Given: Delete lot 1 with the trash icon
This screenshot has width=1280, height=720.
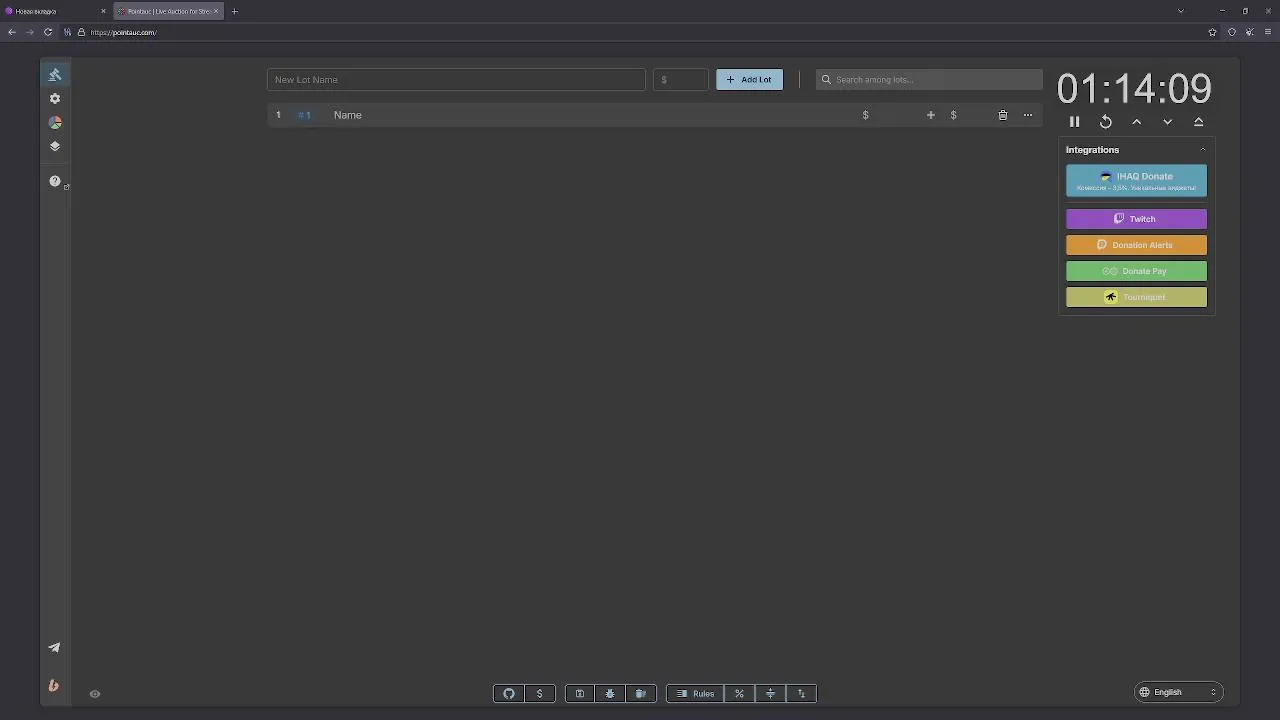Looking at the screenshot, I should 1003,115.
